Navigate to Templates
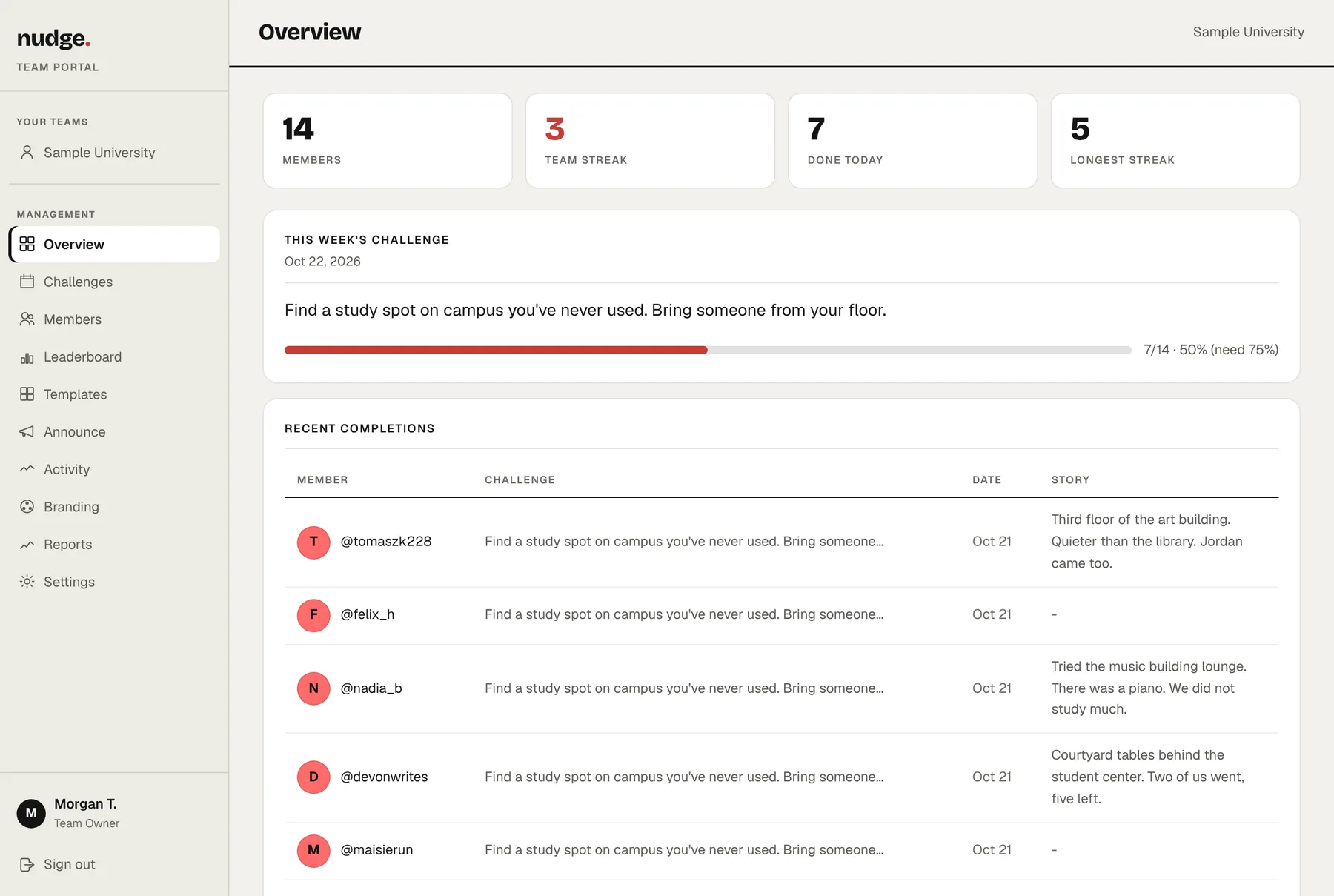This screenshot has width=1334, height=896. click(114, 394)
